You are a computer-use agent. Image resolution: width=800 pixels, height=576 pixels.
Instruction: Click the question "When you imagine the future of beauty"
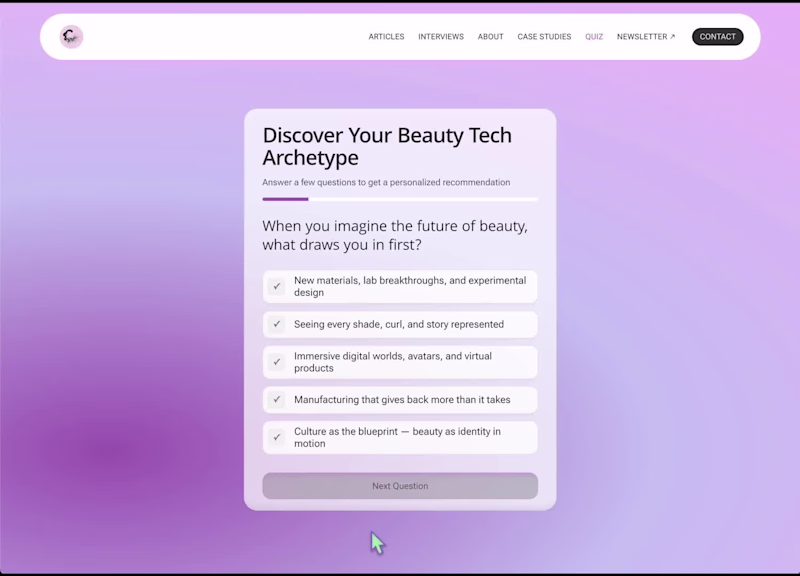(x=395, y=235)
